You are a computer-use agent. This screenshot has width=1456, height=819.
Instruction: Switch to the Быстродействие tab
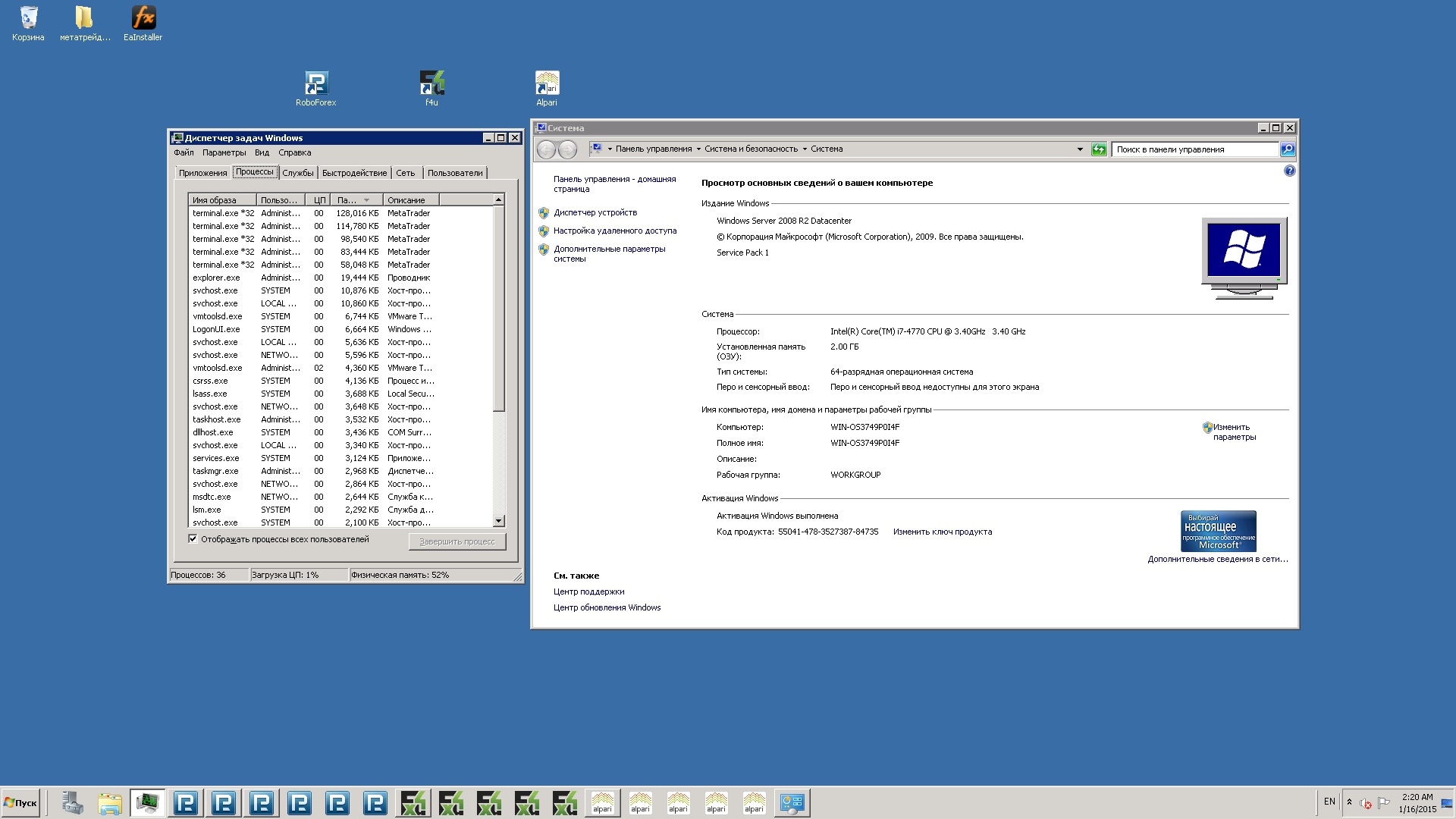point(354,173)
